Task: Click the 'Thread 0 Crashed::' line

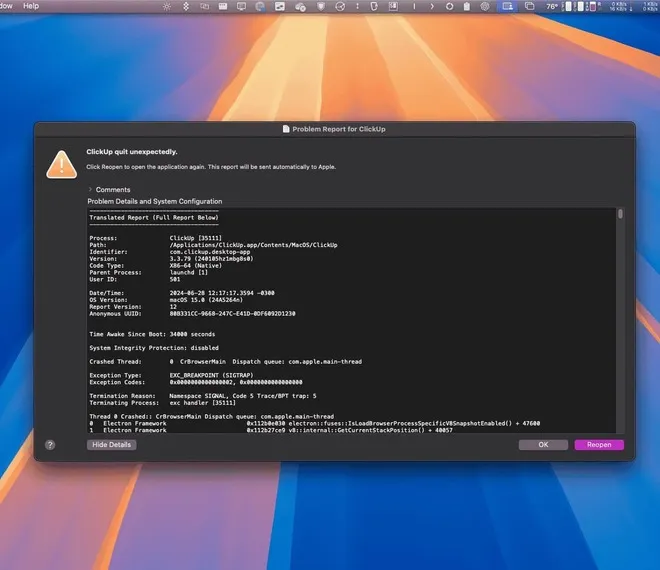Action: [x=212, y=416]
